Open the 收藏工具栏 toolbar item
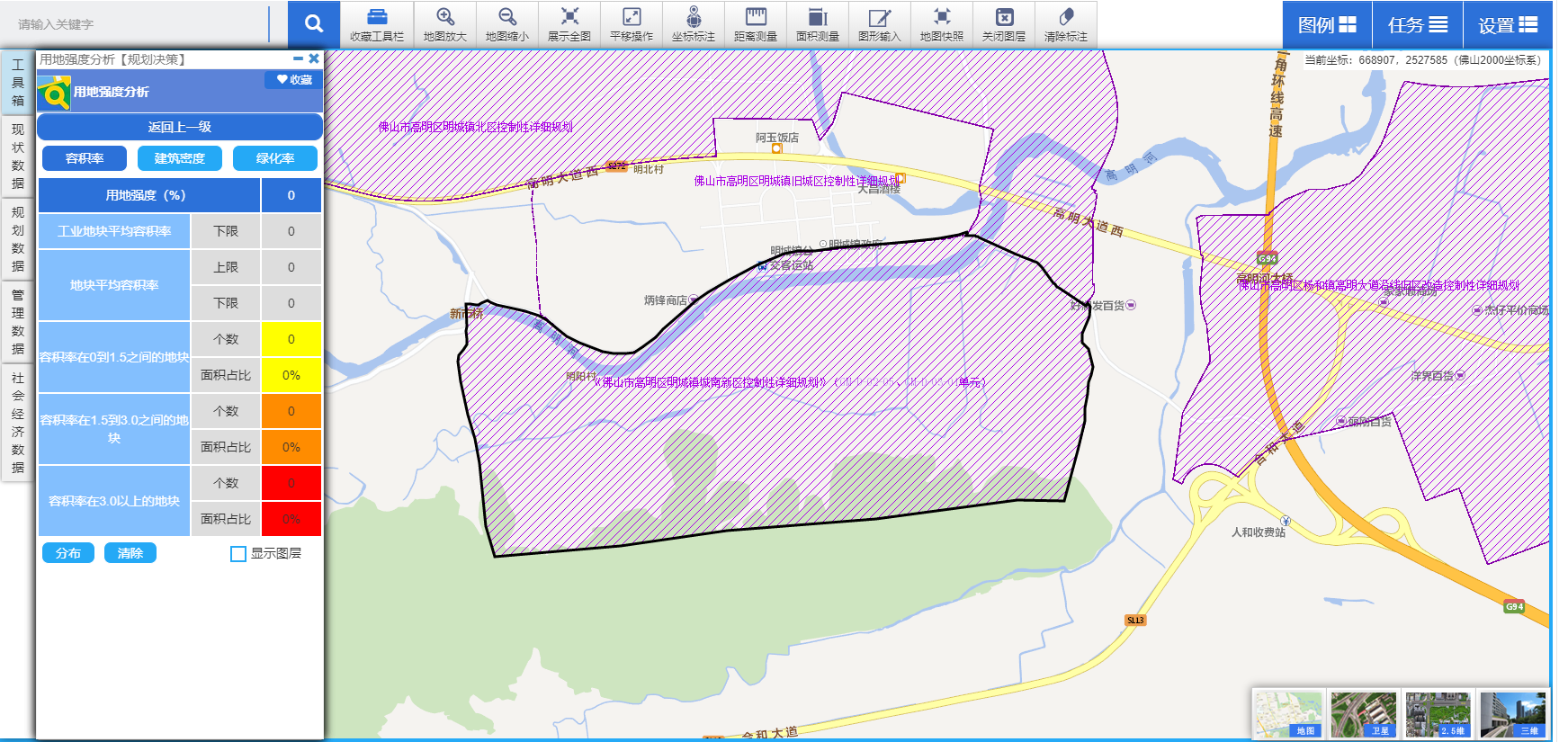 coord(377,24)
